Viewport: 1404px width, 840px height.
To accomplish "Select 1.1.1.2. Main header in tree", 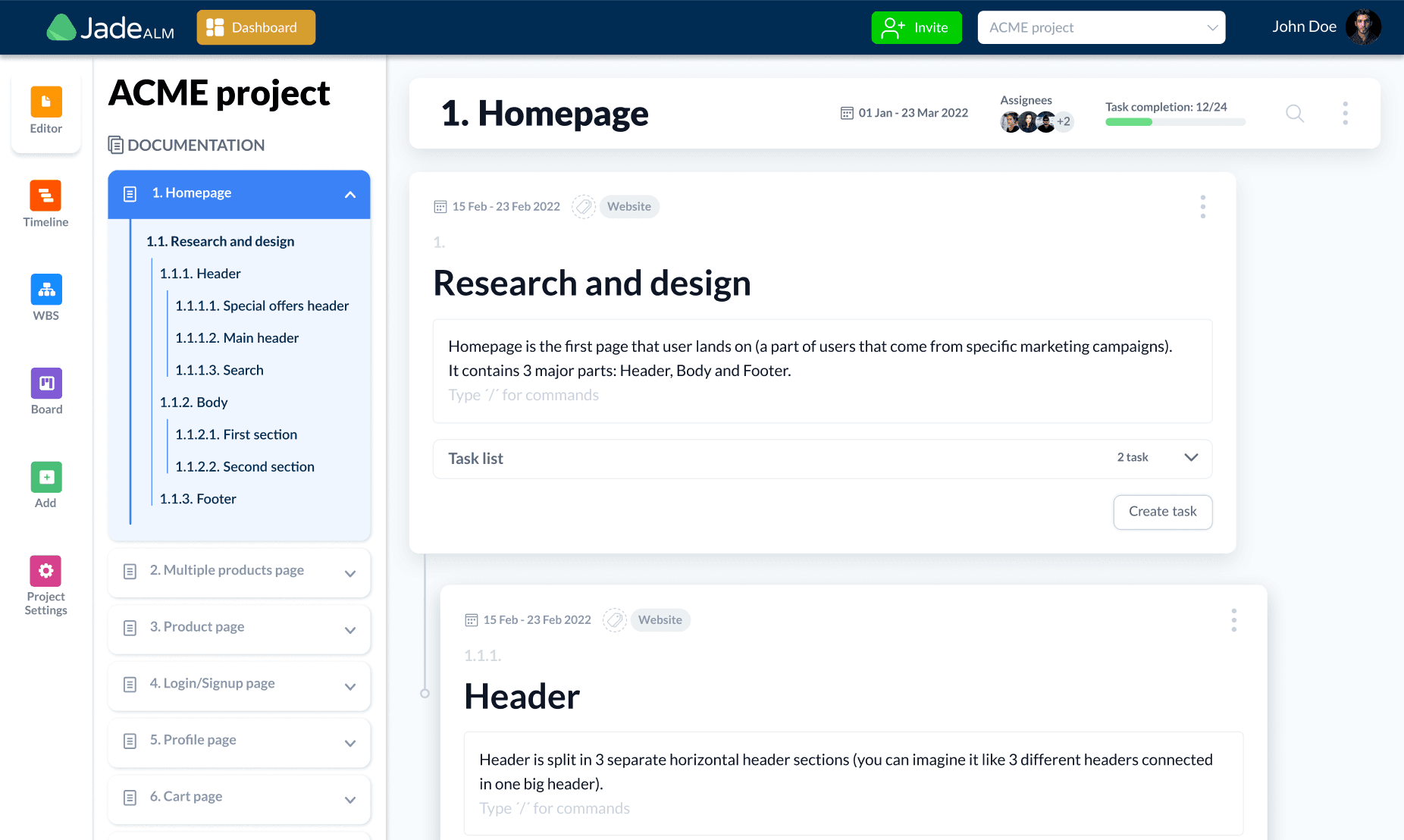I will [237, 338].
